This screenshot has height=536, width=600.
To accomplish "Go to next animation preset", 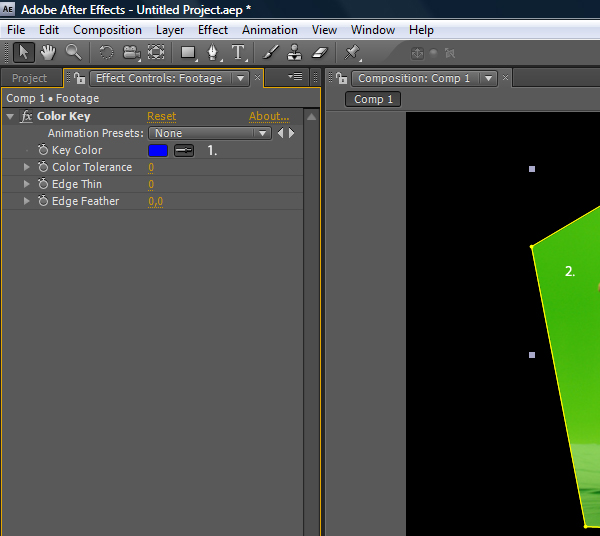I will pyautogui.click(x=292, y=133).
